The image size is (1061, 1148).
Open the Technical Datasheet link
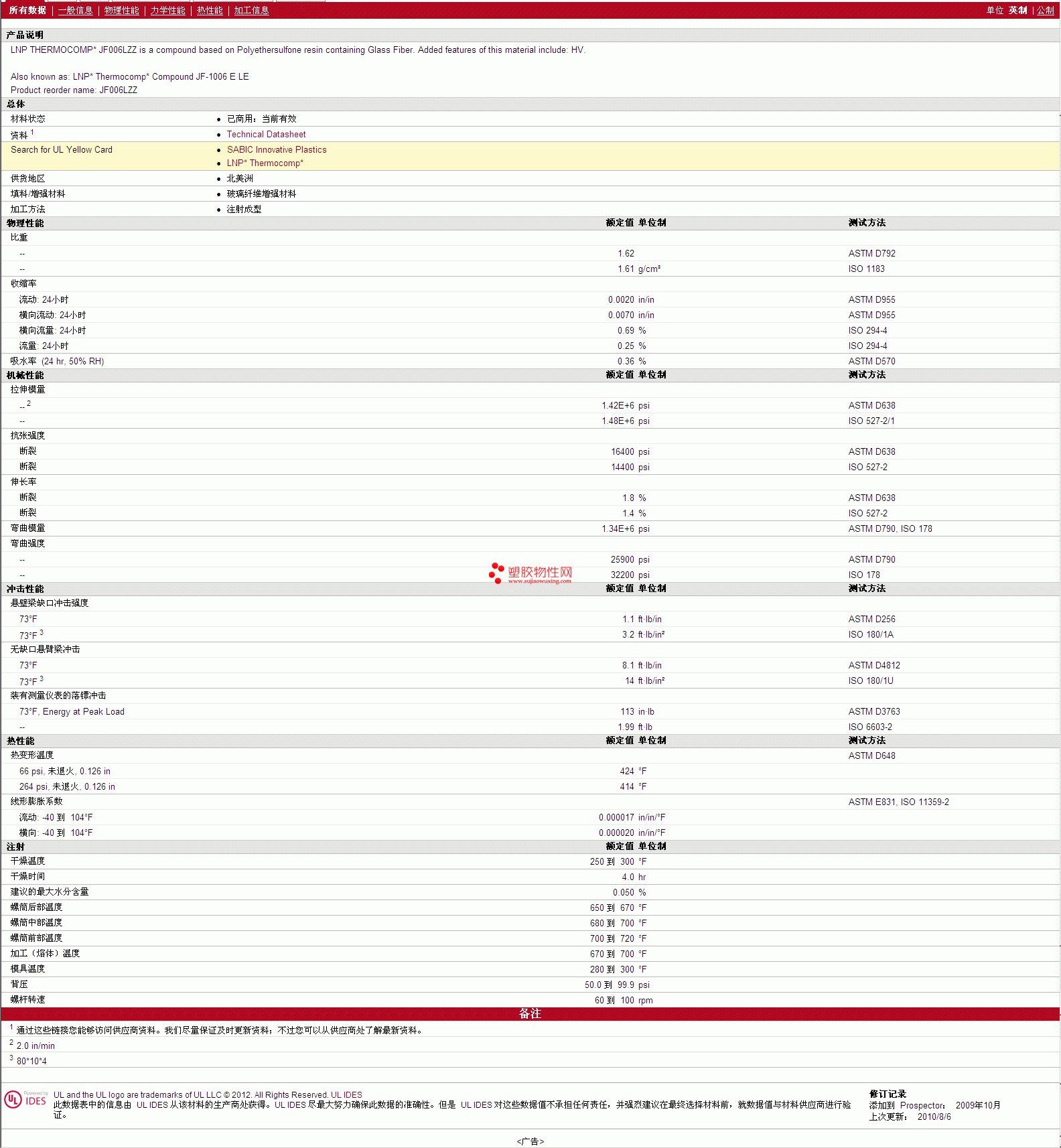(266, 134)
